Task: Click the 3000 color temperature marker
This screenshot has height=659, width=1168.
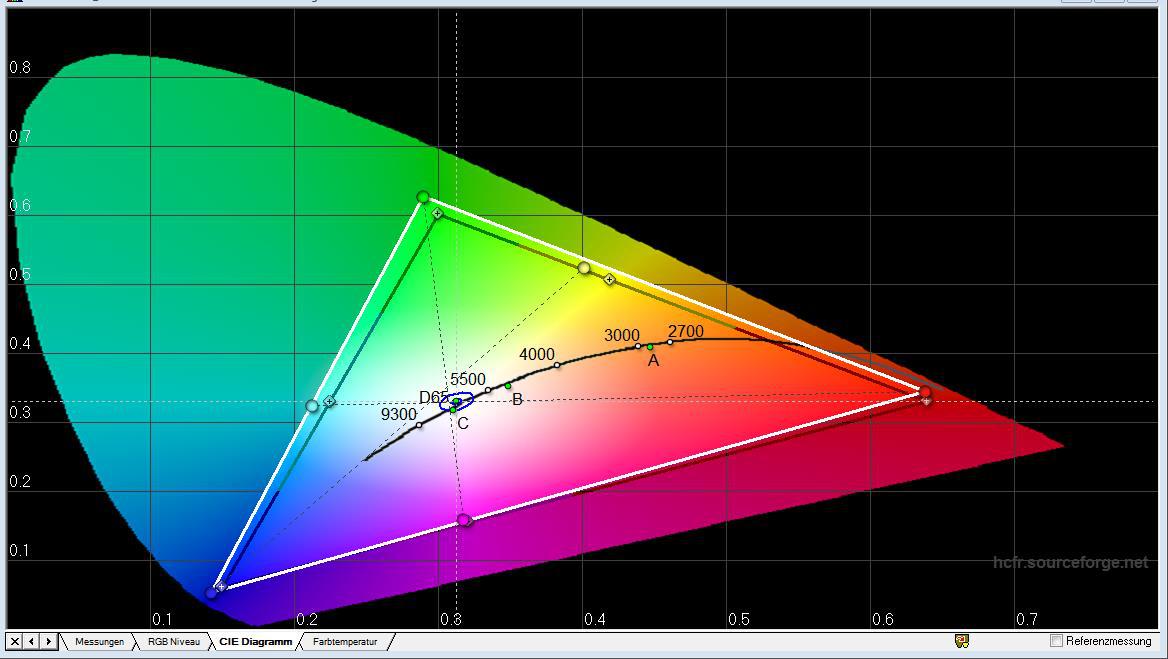Action: click(638, 346)
